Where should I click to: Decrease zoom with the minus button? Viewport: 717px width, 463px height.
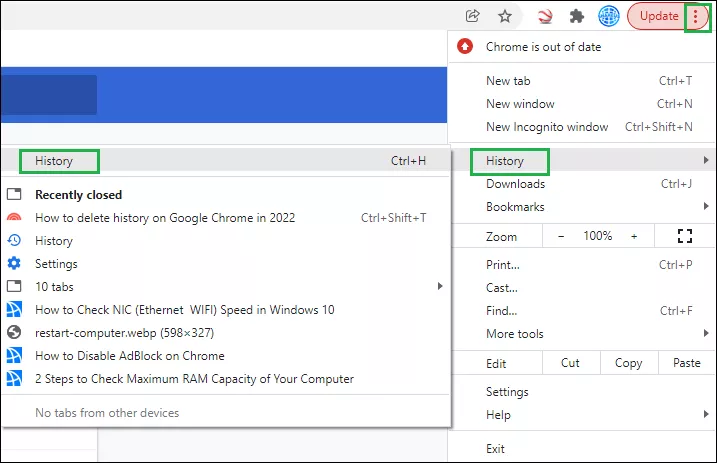(561, 236)
